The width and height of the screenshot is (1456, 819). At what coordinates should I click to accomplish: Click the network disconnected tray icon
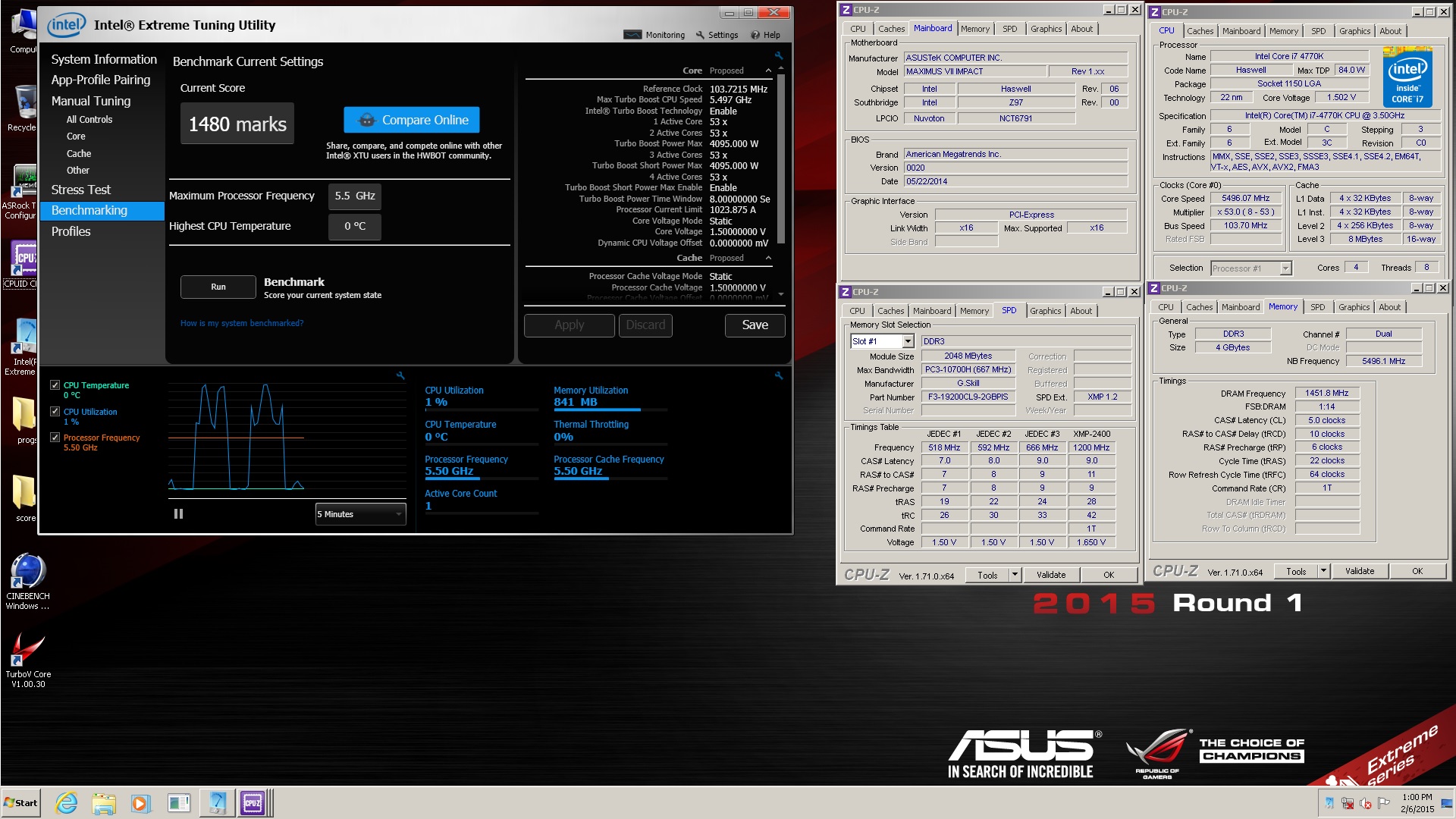pos(1348,802)
